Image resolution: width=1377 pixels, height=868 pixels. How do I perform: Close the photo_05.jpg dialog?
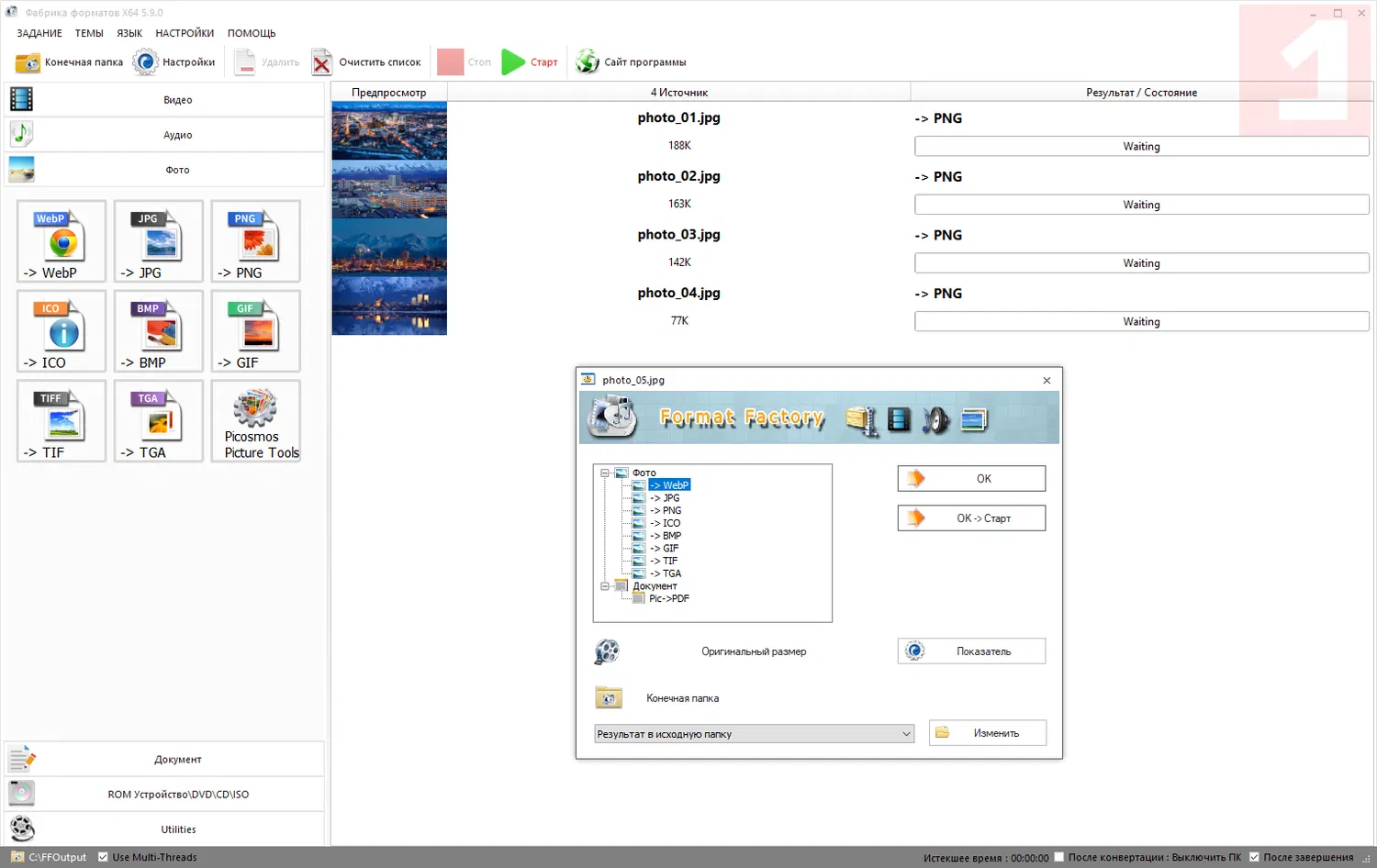(1047, 380)
